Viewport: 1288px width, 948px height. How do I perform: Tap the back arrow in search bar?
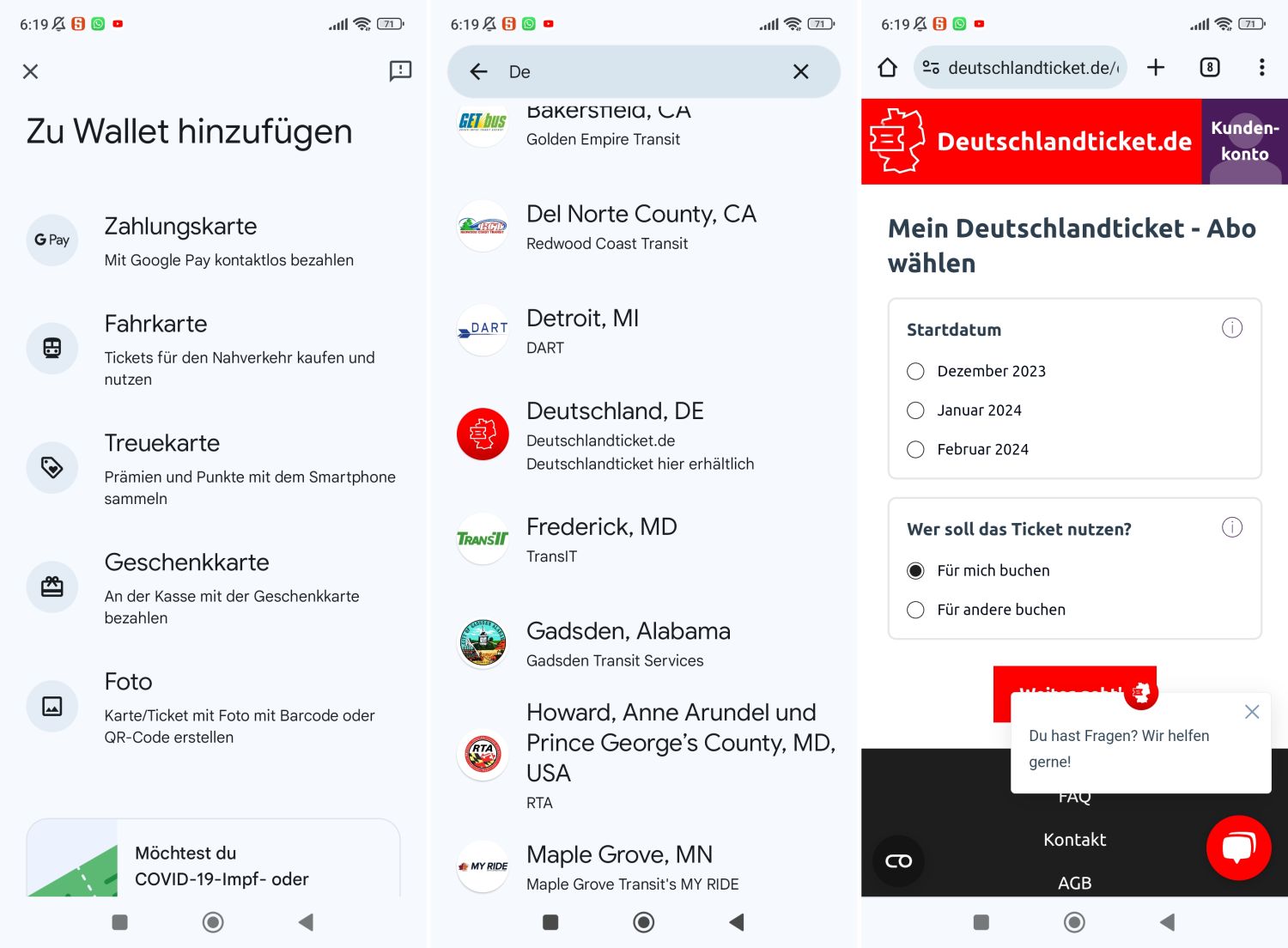coord(478,72)
